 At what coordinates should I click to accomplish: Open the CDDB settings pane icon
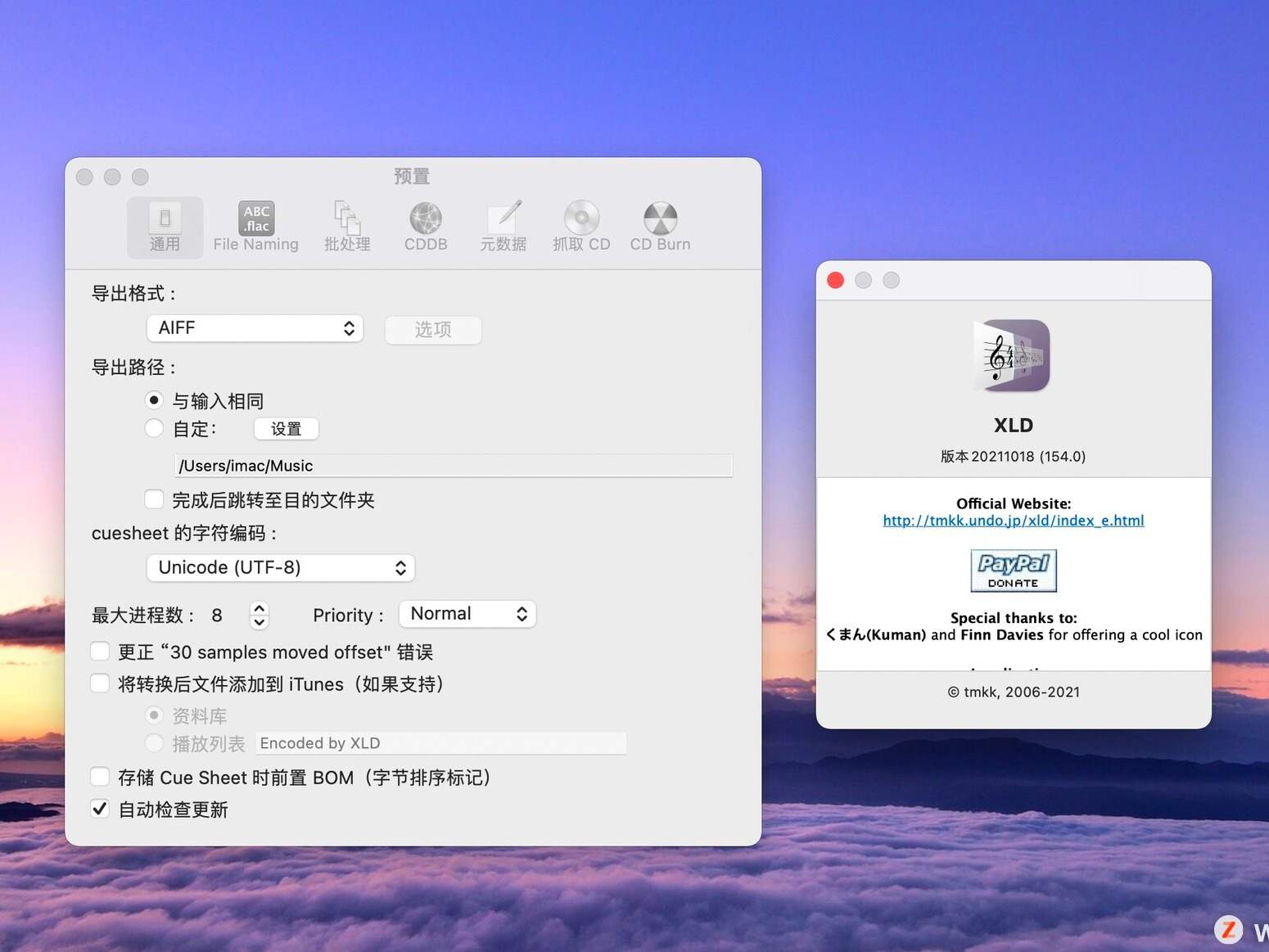[x=424, y=227]
